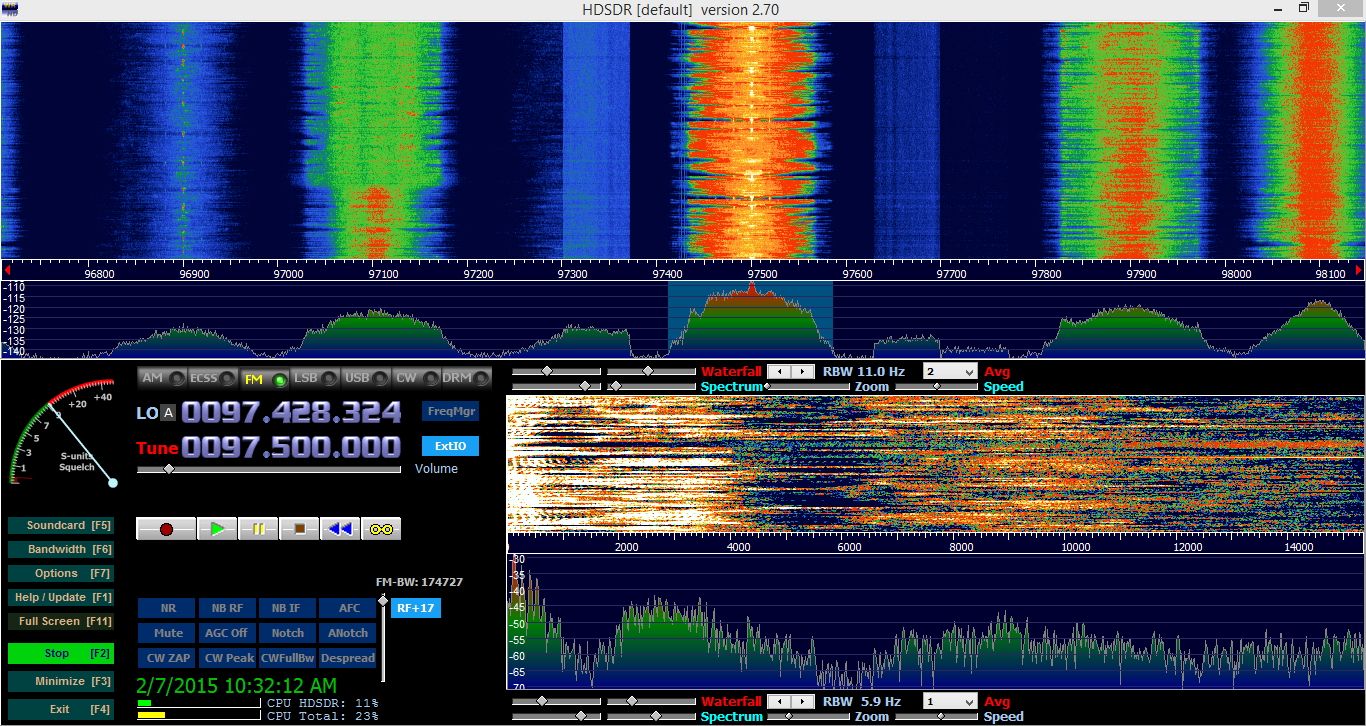Image resolution: width=1366 pixels, height=726 pixels.
Task: Click the LO frequency display 0097.428.324
Action: click(291, 412)
